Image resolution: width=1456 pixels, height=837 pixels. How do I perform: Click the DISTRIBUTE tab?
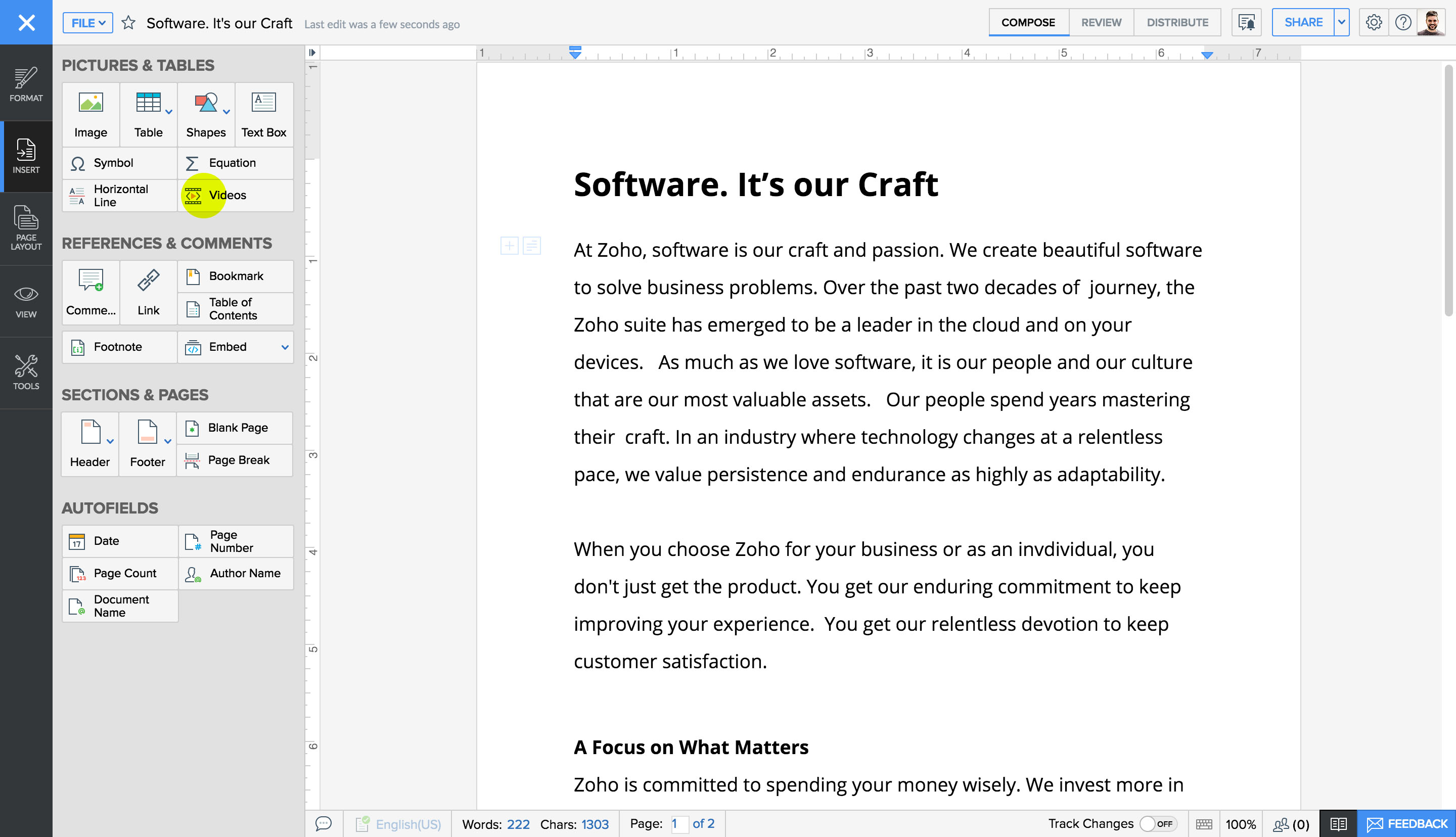pos(1175,22)
